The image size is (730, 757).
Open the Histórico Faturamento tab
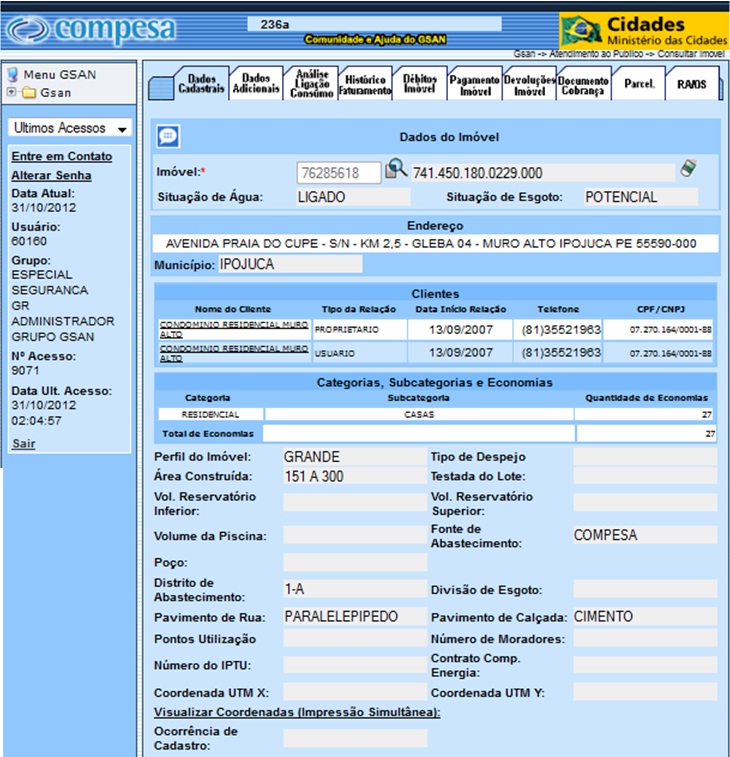tap(365, 84)
